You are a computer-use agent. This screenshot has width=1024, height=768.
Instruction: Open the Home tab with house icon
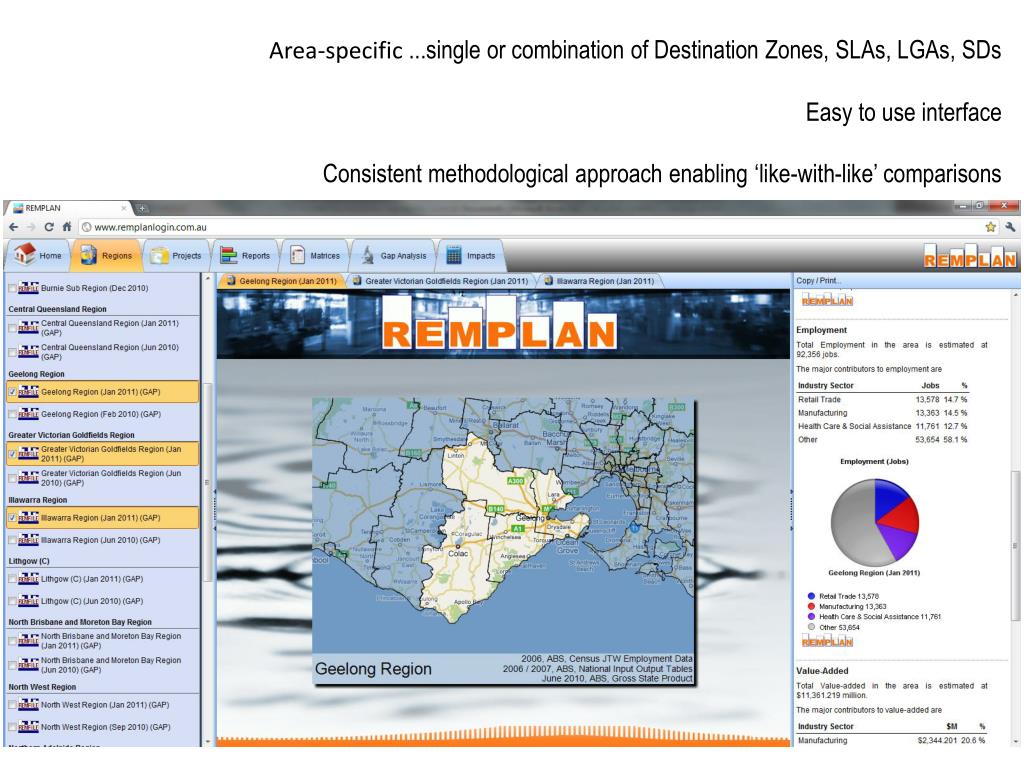[38, 255]
